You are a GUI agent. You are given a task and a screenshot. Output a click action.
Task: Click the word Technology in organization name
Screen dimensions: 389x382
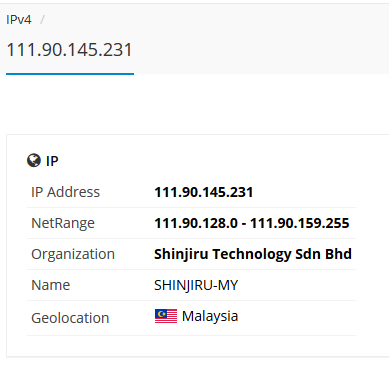coord(252,254)
